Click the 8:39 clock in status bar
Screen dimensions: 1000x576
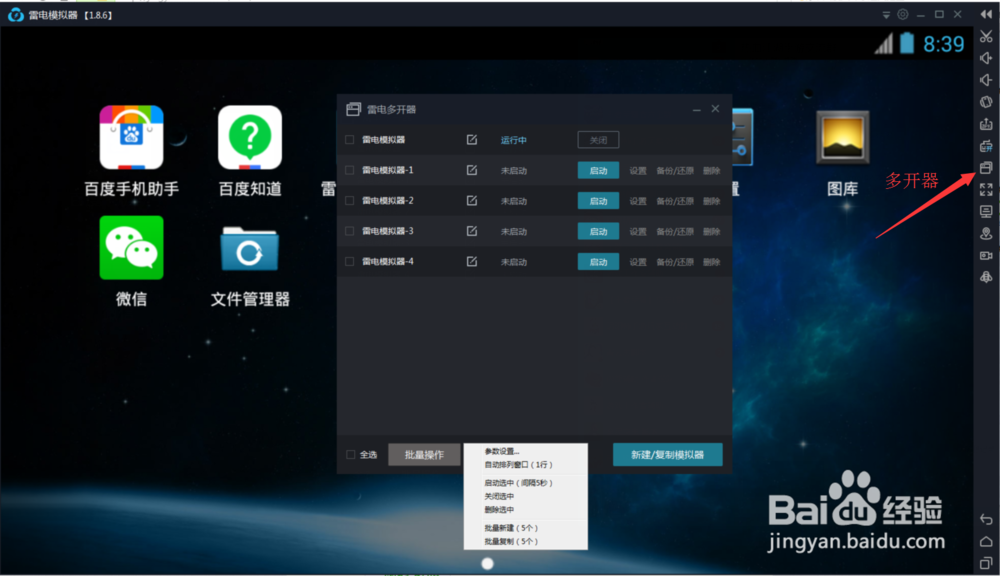pyautogui.click(x=944, y=44)
